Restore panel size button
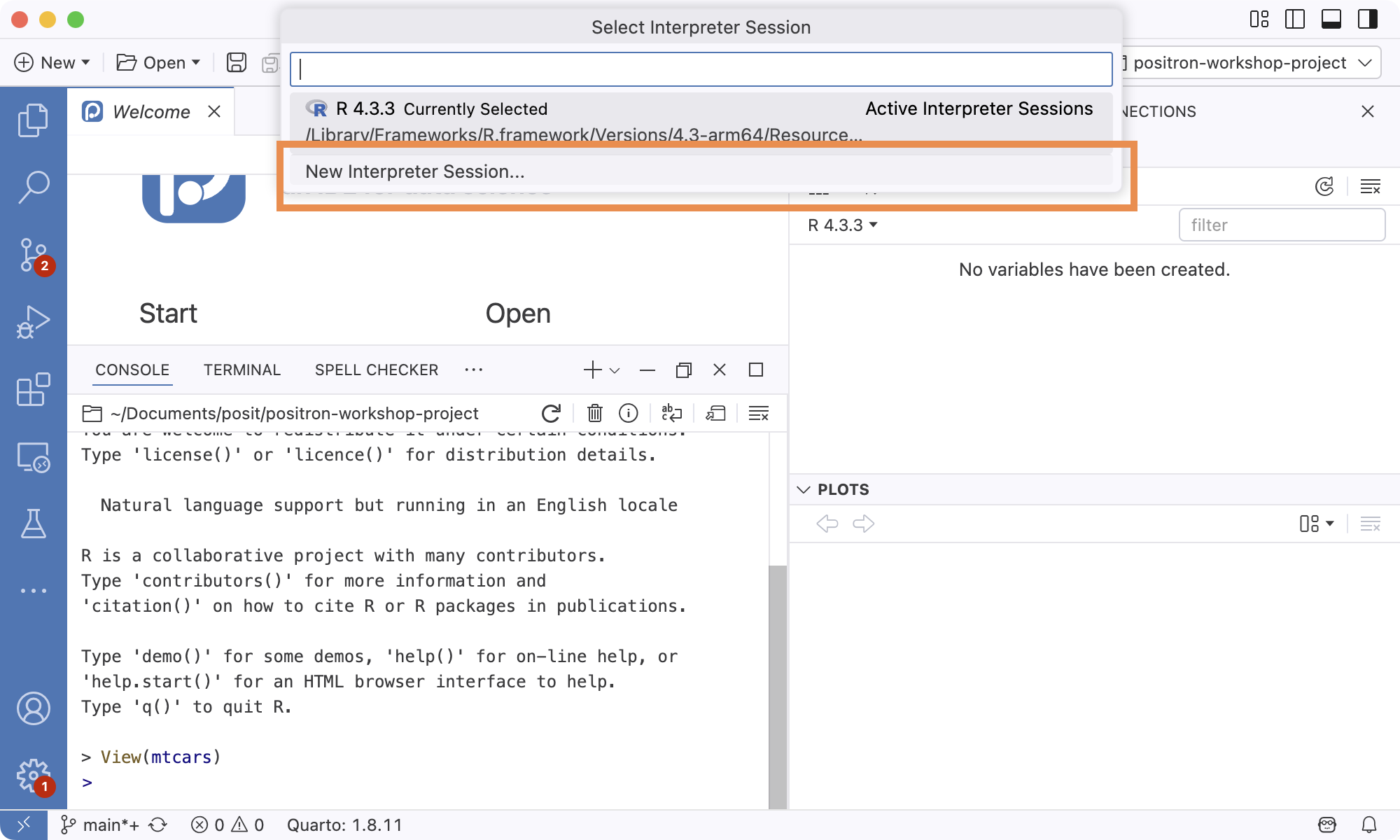Image resolution: width=1400 pixels, height=840 pixels. pos(684,370)
